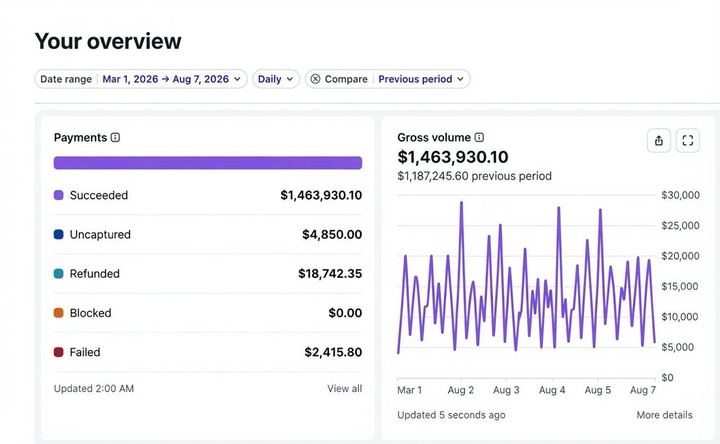The height and width of the screenshot is (444, 720).
Task: Click the Refunded teal color swatch
Action: (58, 274)
